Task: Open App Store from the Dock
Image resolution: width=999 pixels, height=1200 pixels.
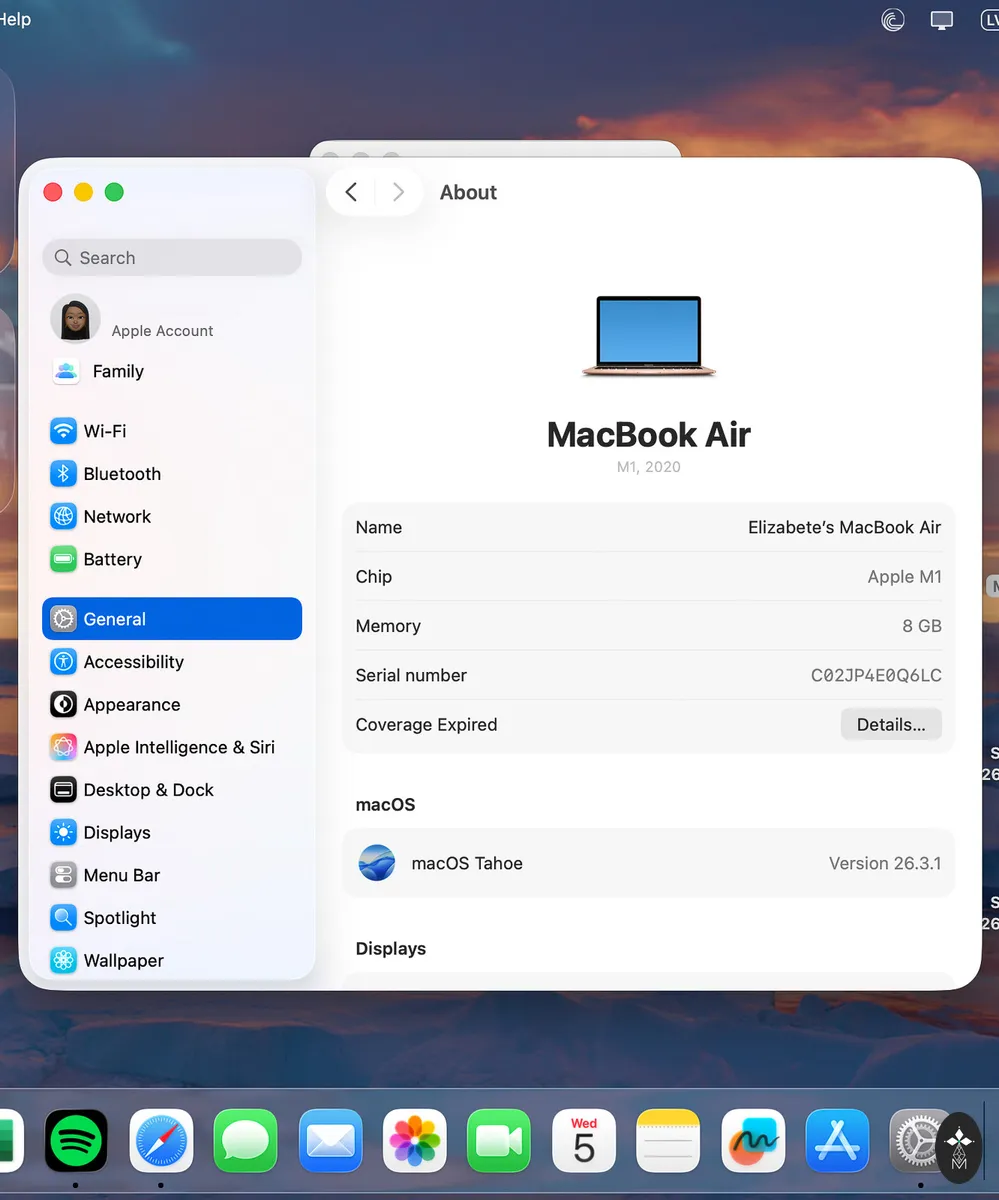Action: click(x=837, y=1140)
